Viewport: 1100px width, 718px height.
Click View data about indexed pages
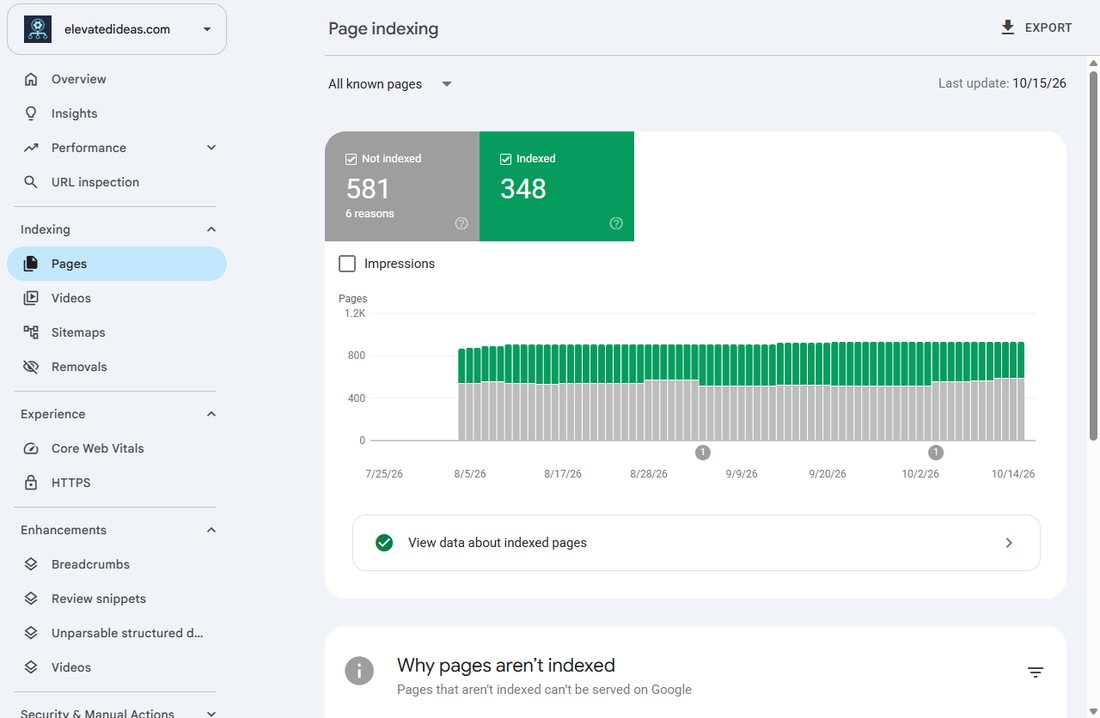coord(696,543)
